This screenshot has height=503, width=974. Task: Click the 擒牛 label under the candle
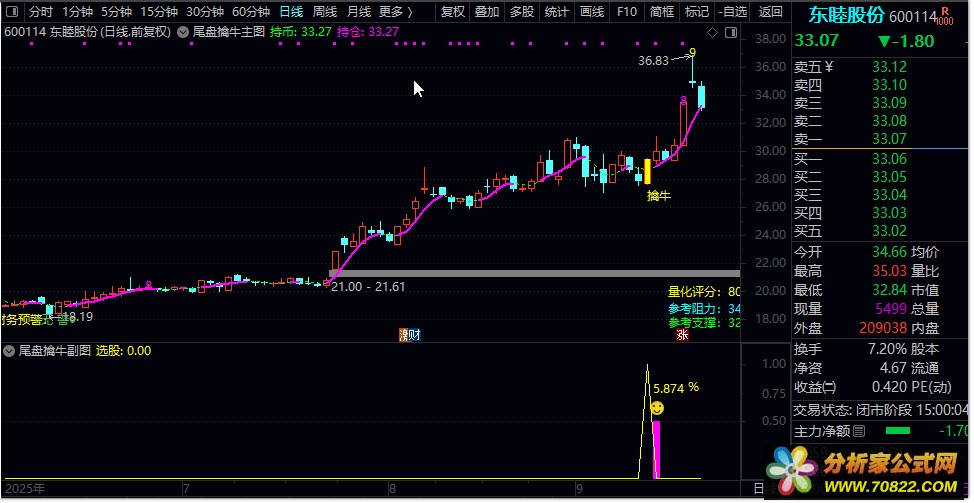click(x=659, y=196)
